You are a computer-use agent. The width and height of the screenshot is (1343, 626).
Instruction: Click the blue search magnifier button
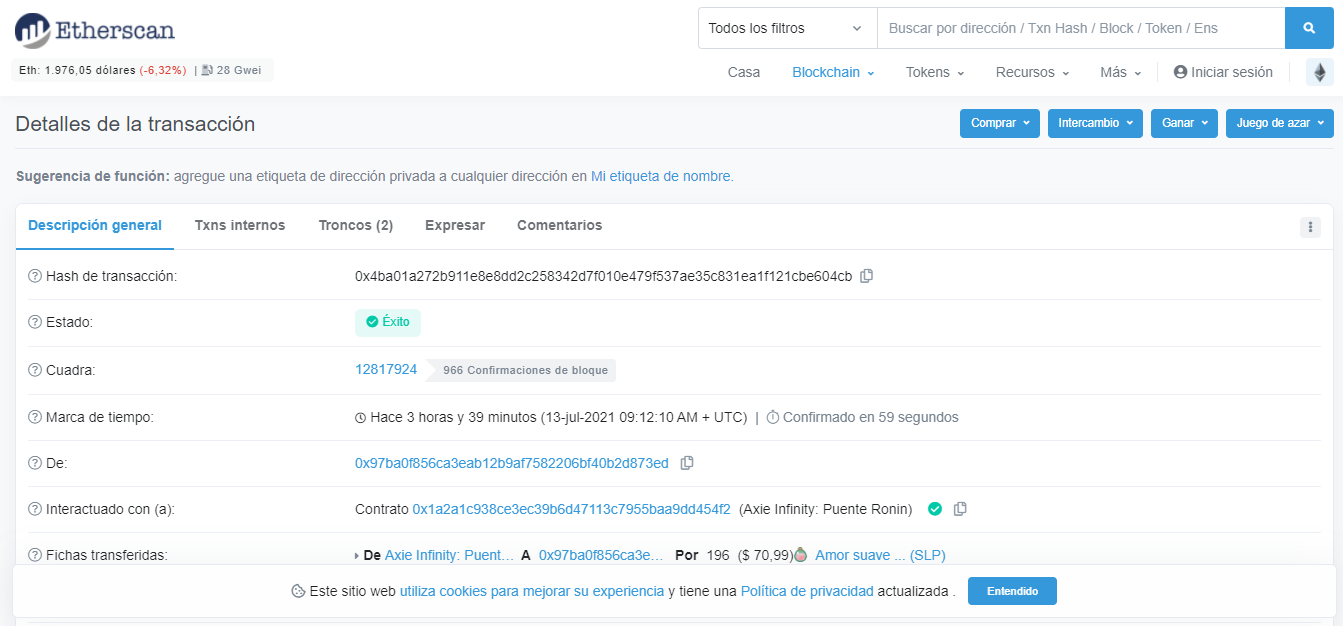point(1309,28)
